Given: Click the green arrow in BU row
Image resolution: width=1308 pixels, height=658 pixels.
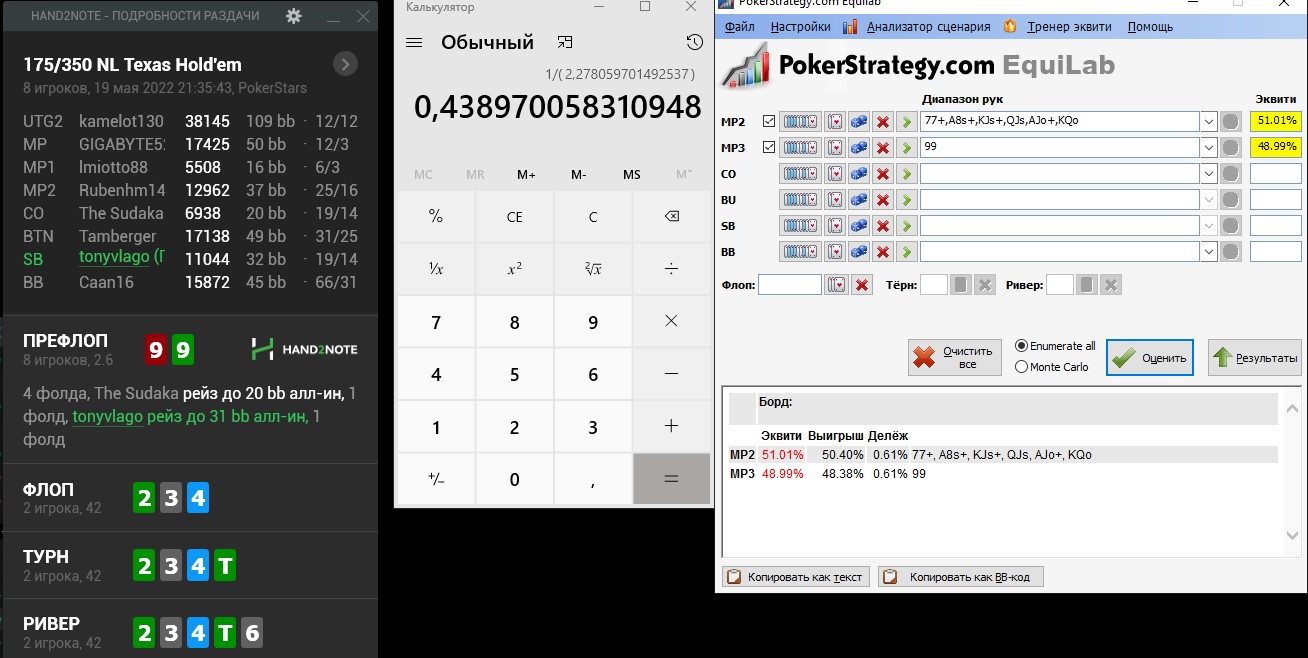Looking at the screenshot, I should 907,199.
